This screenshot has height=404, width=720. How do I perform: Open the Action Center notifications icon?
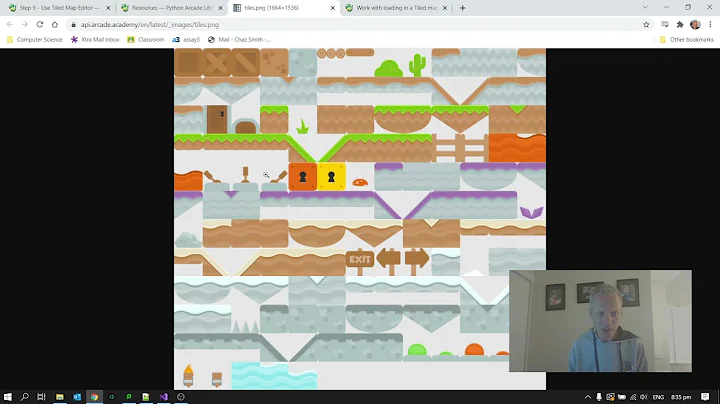tap(705, 397)
